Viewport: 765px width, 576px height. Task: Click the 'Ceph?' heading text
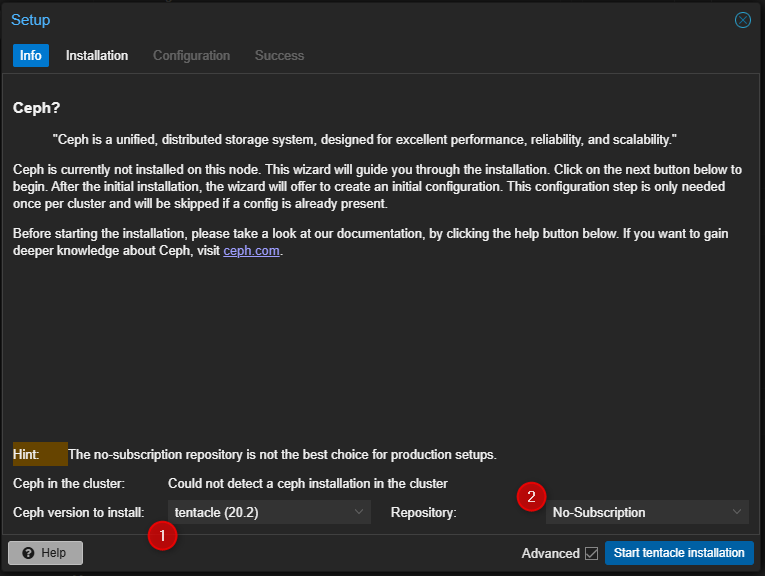(x=37, y=108)
